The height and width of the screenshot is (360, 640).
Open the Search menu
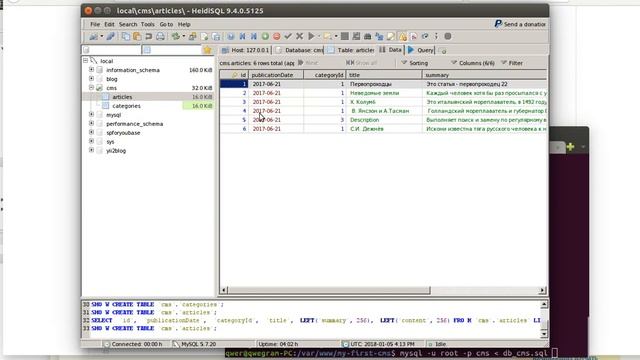pyautogui.click(x=128, y=24)
